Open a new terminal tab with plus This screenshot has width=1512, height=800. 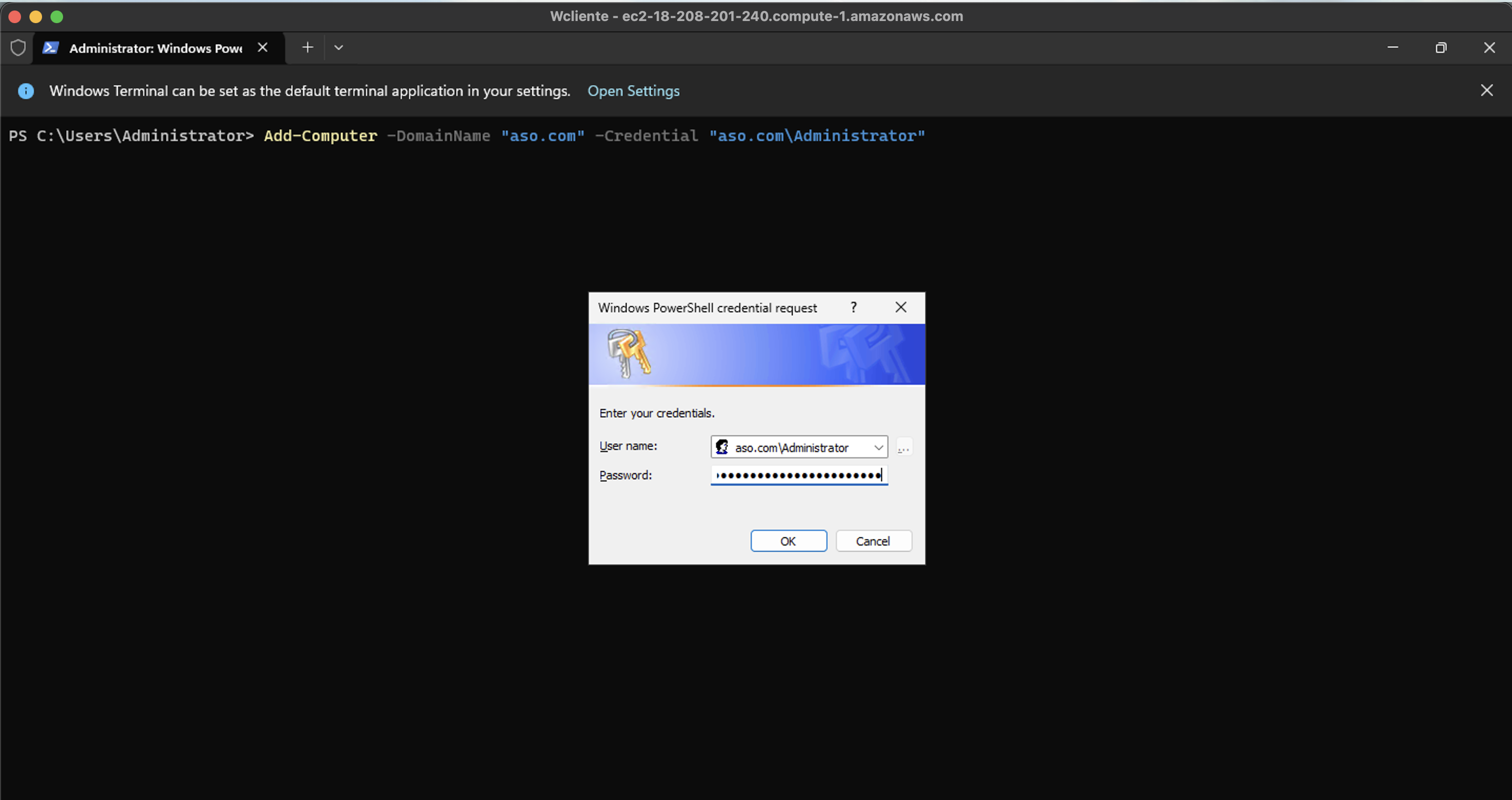pos(307,47)
